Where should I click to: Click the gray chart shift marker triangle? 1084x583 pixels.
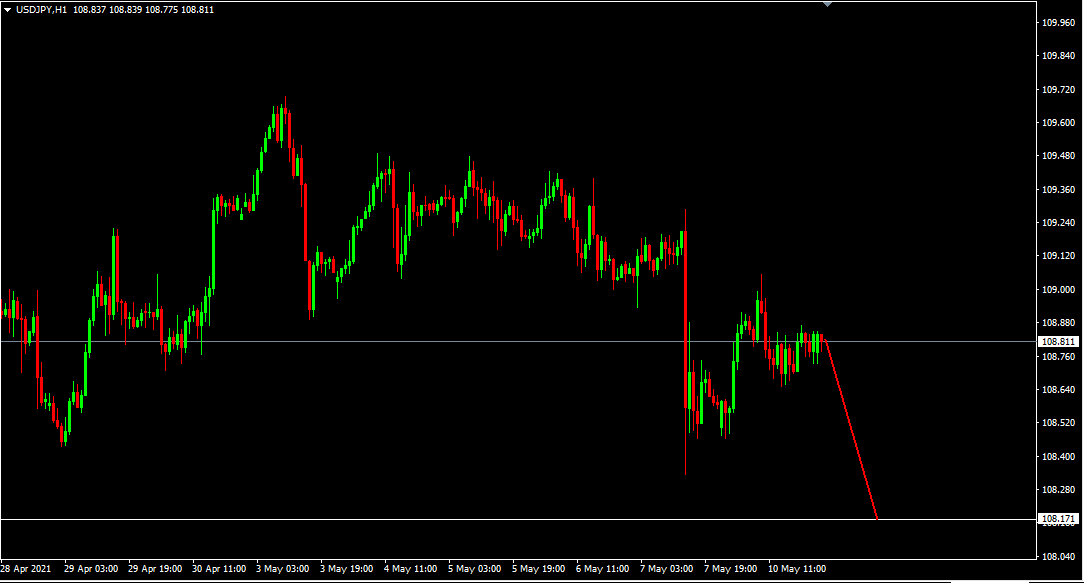[827, 4]
